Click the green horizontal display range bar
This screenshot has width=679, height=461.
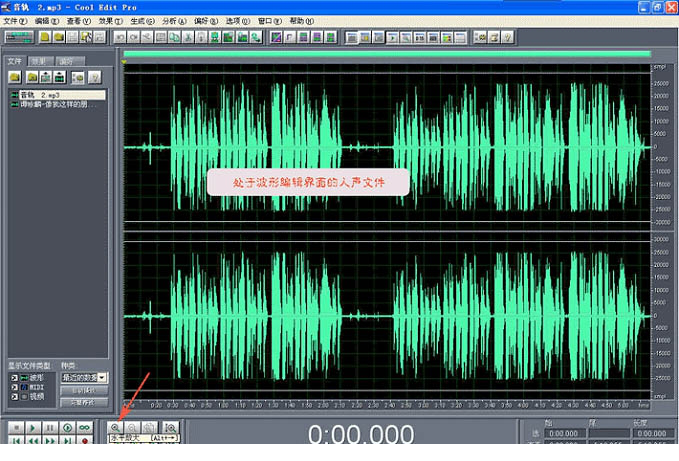tap(387, 54)
